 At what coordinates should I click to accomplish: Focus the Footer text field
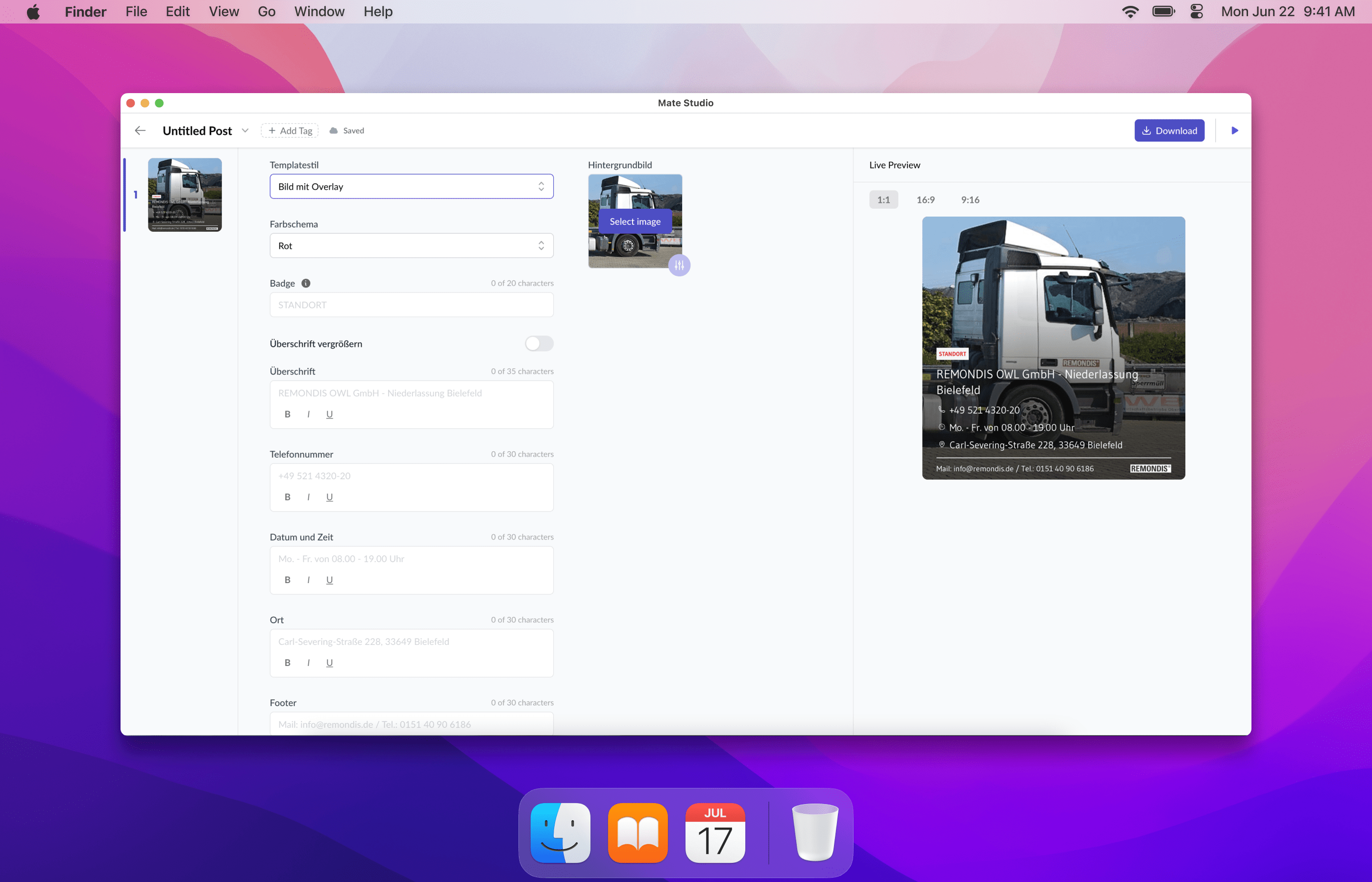pos(411,724)
